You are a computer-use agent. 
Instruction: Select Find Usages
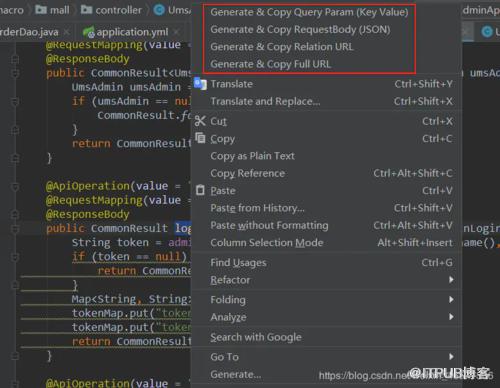(x=238, y=263)
